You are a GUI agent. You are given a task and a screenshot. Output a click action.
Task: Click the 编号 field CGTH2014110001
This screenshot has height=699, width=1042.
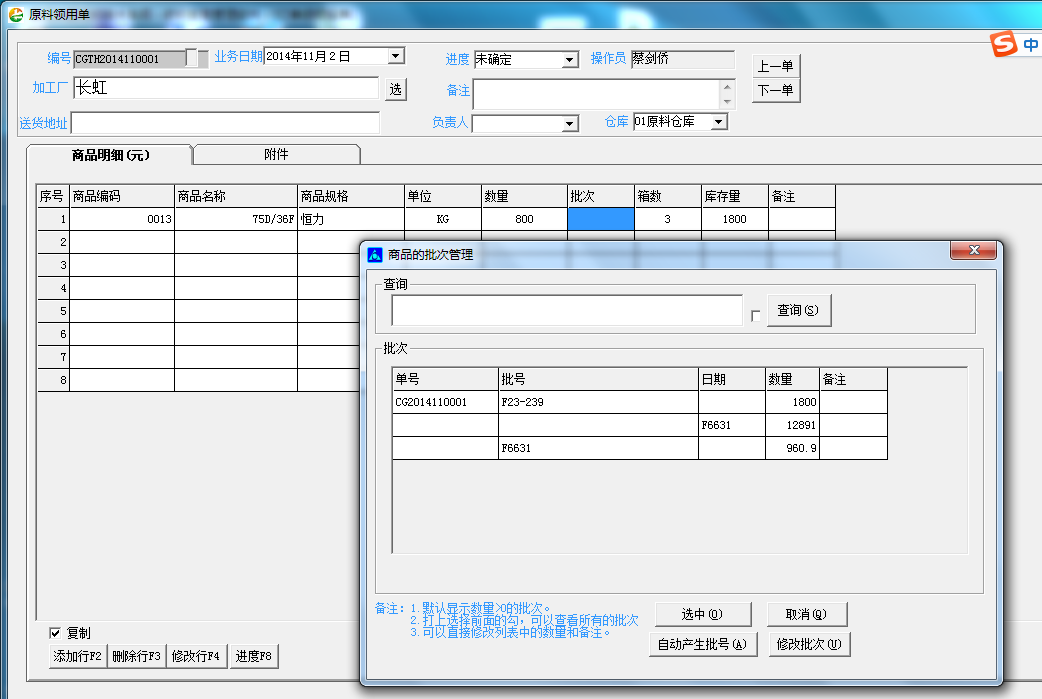(130, 59)
